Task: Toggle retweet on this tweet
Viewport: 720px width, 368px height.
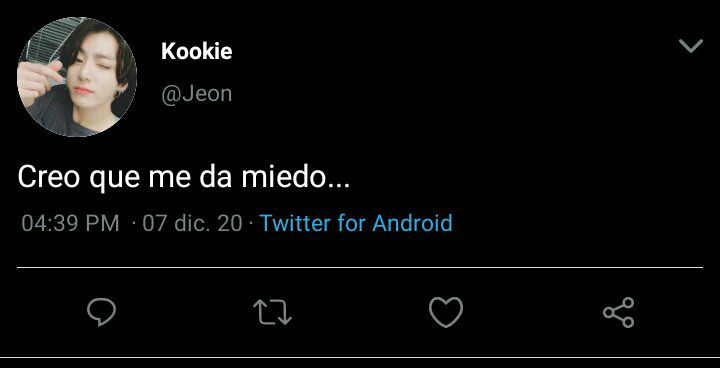Action: (x=273, y=312)
